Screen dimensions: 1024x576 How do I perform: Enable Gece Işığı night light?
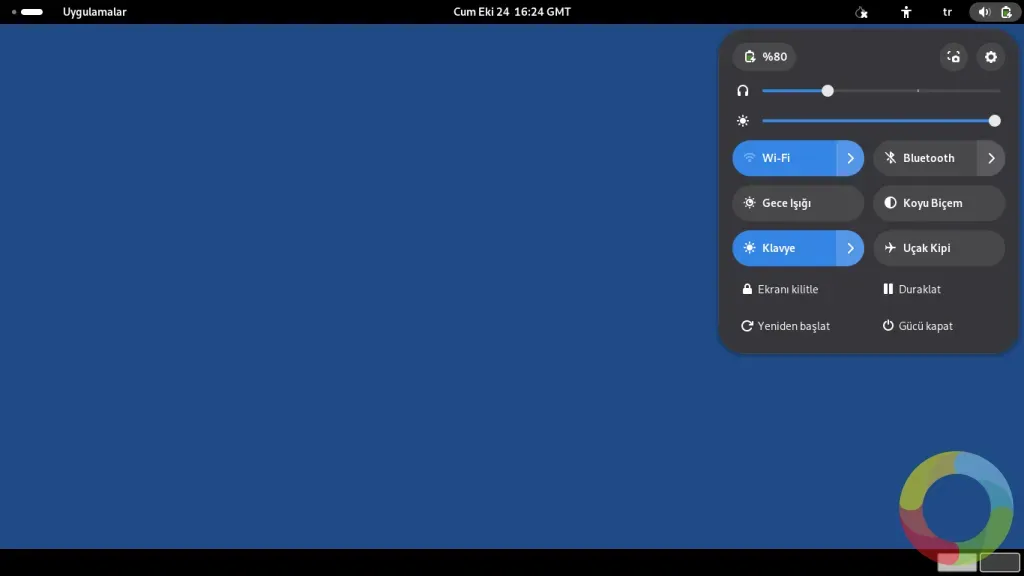(x=798, y=203)
